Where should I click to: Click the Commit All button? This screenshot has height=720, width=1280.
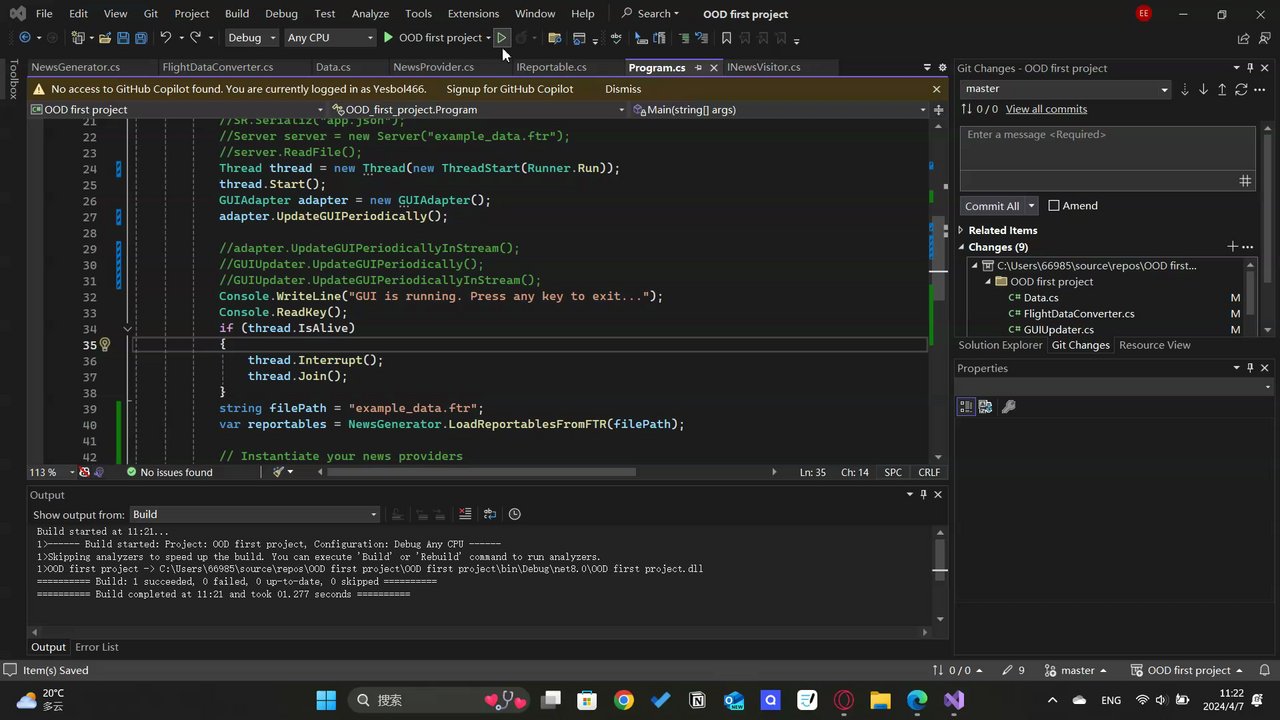tap(991, 206)
